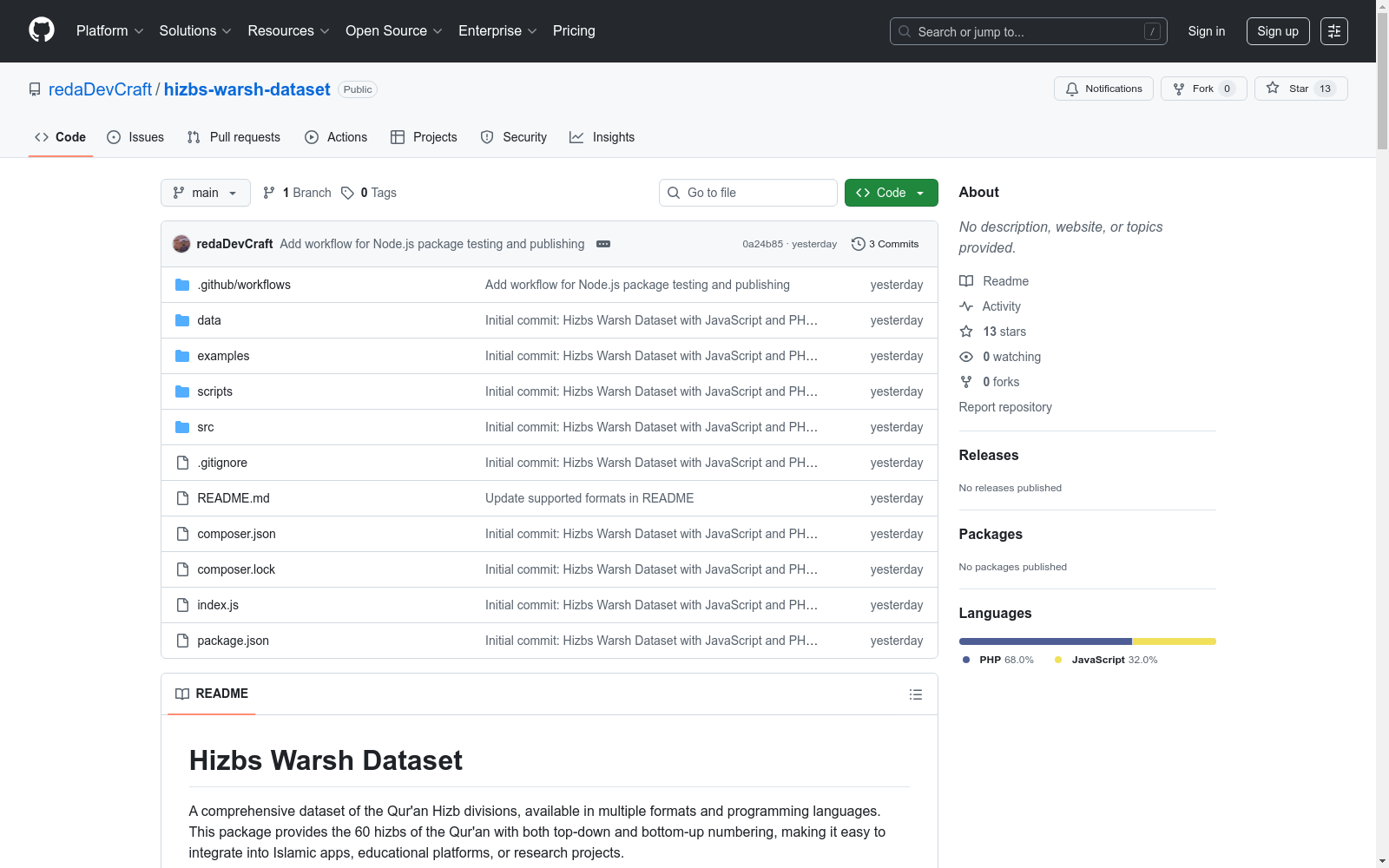The image size is (1389, 868).
Task: Open README outline list icon
Action: pos(915,694)
